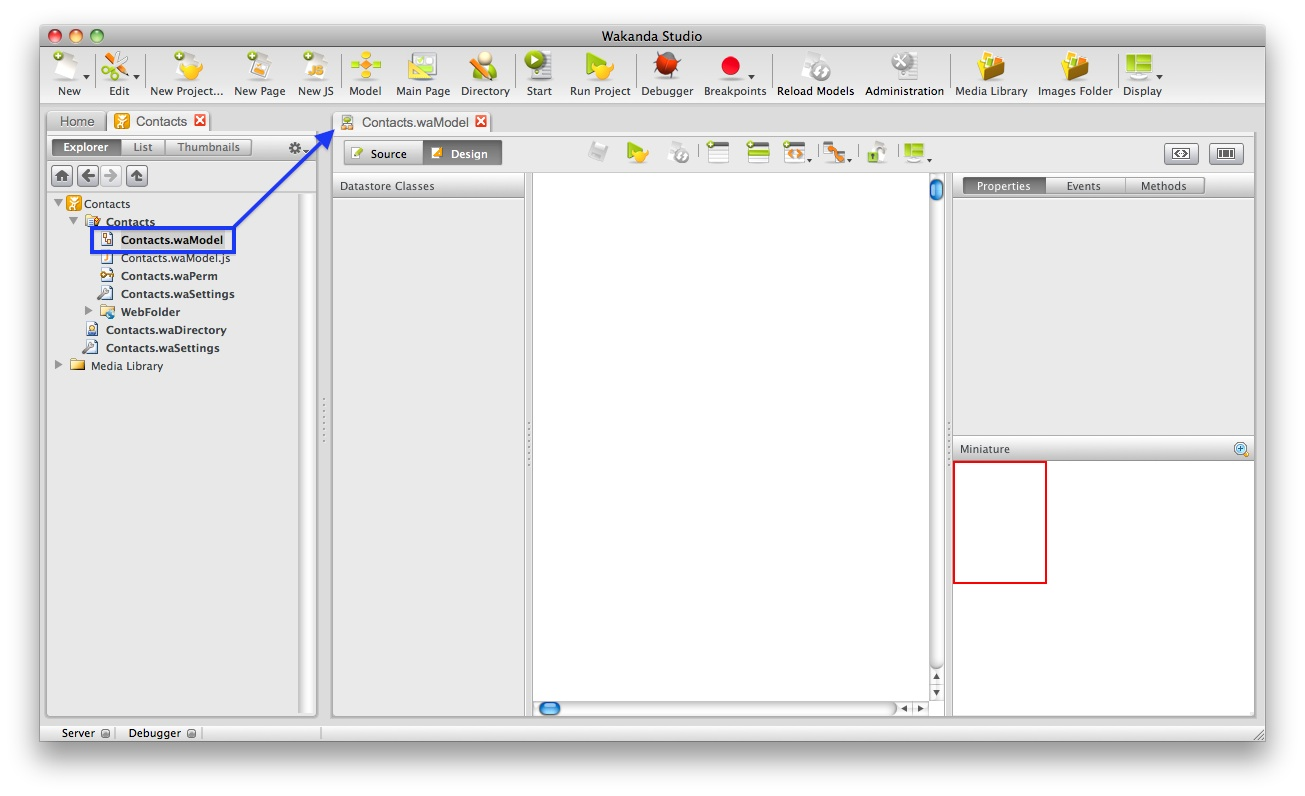Click the explorer back arrow button
This screenshot has width=1305, height=796.
coord(88,176)
